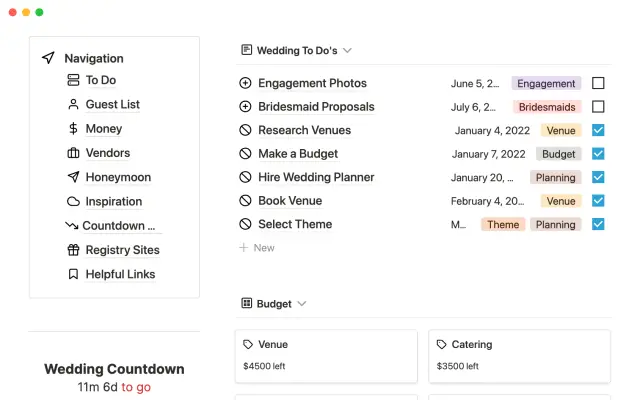Click the no-entry icon beside Hire Wedding Planner
The image size is (640, 400).
tap(245, 177)
